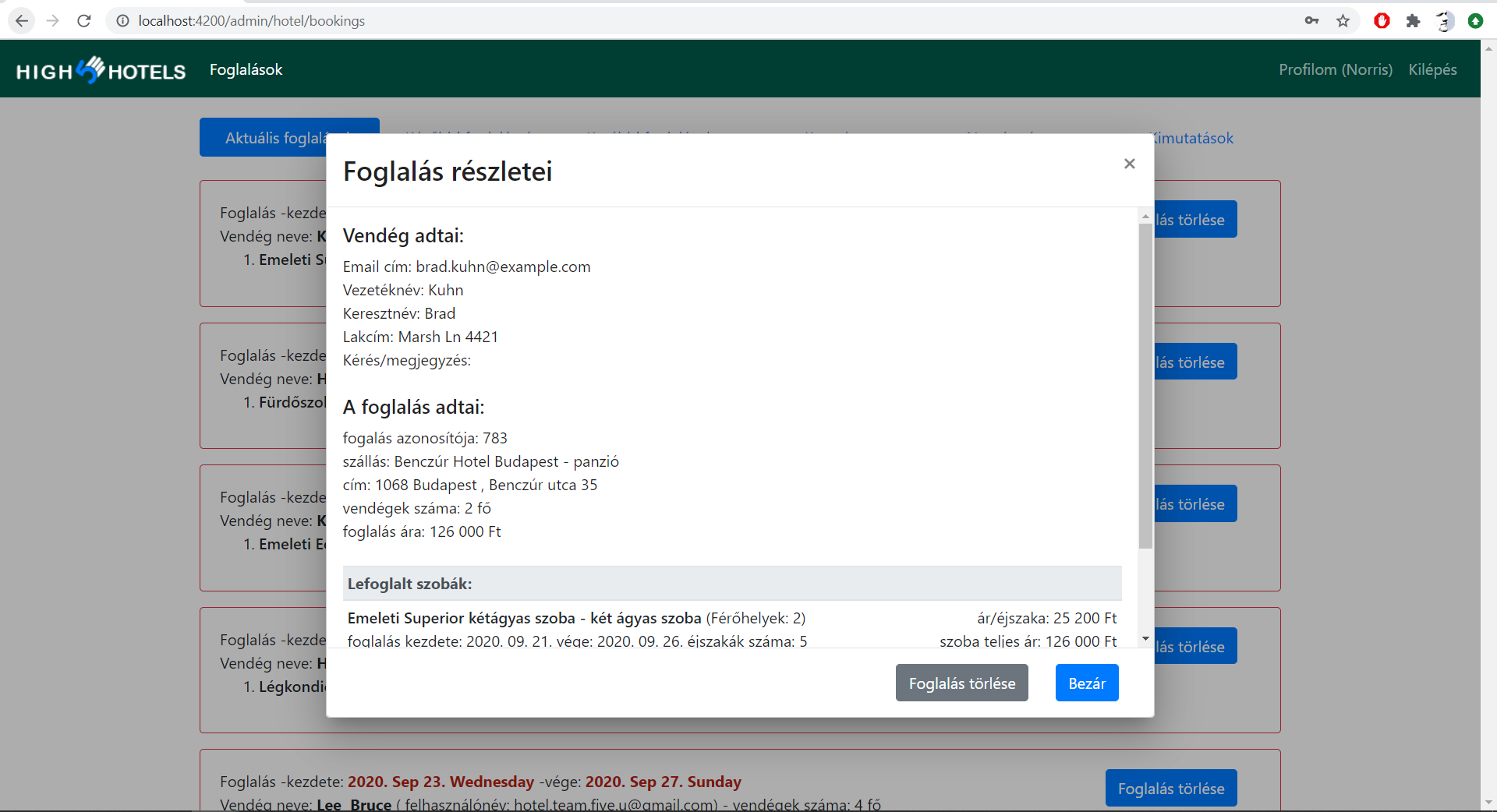Click email brad.kuhn@example.com text
The width and height of the screenshot is (1497, 812).
click(503, 267)
